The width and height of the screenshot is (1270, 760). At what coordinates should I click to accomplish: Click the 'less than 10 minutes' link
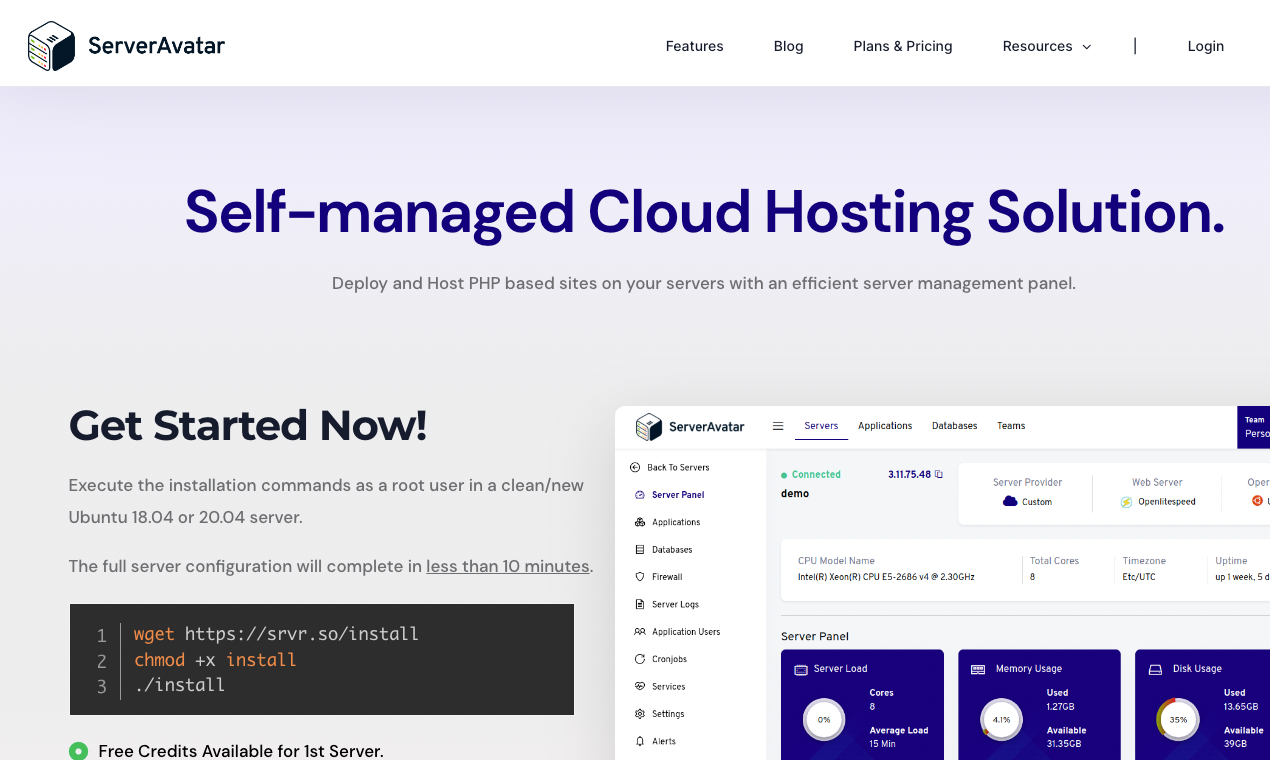click(507, 566)
